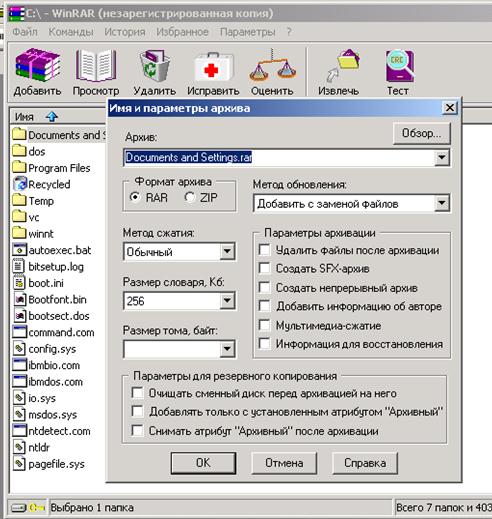Click the Temp folder icon
This screenshot has height=519, width=492.
point(19,200)
